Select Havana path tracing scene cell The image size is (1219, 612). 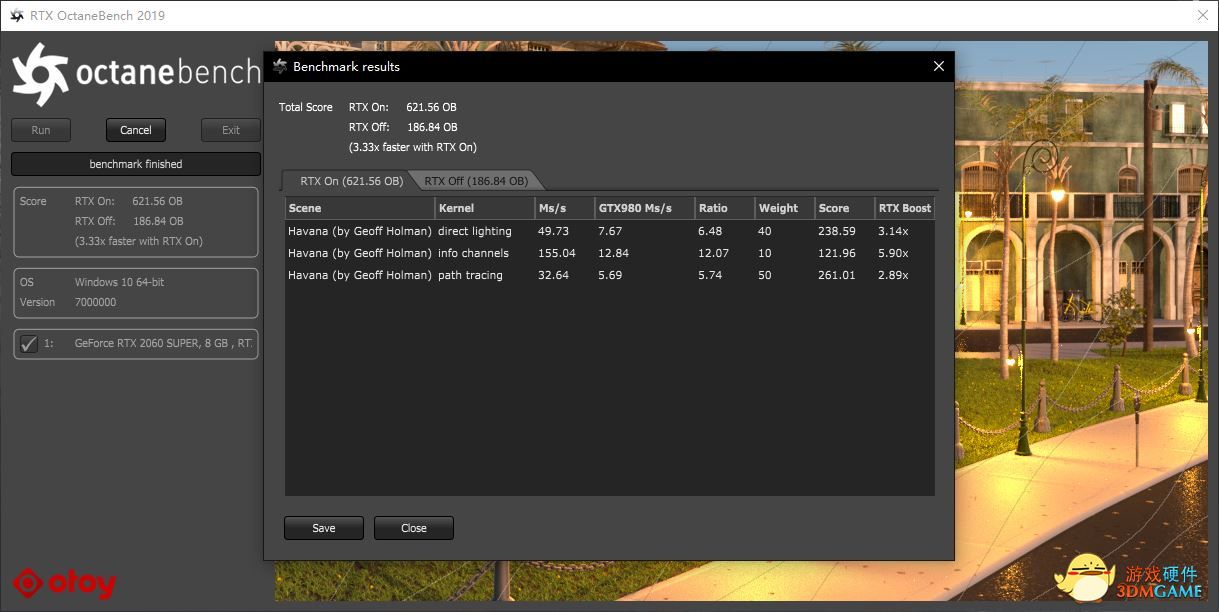click(x=360, y=275)
